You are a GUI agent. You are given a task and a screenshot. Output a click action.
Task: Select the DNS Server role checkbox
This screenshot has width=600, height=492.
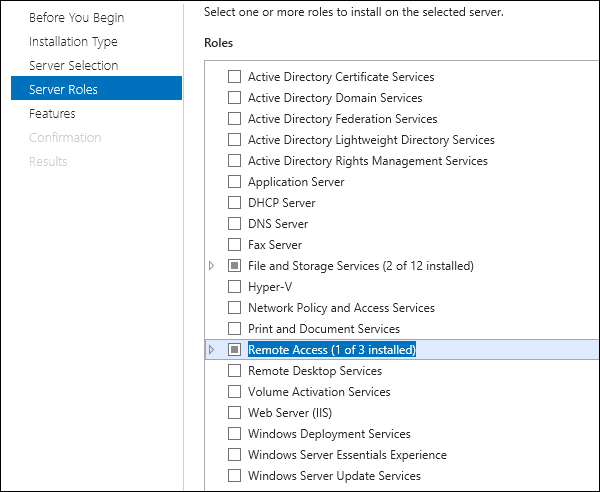(235, 224)
